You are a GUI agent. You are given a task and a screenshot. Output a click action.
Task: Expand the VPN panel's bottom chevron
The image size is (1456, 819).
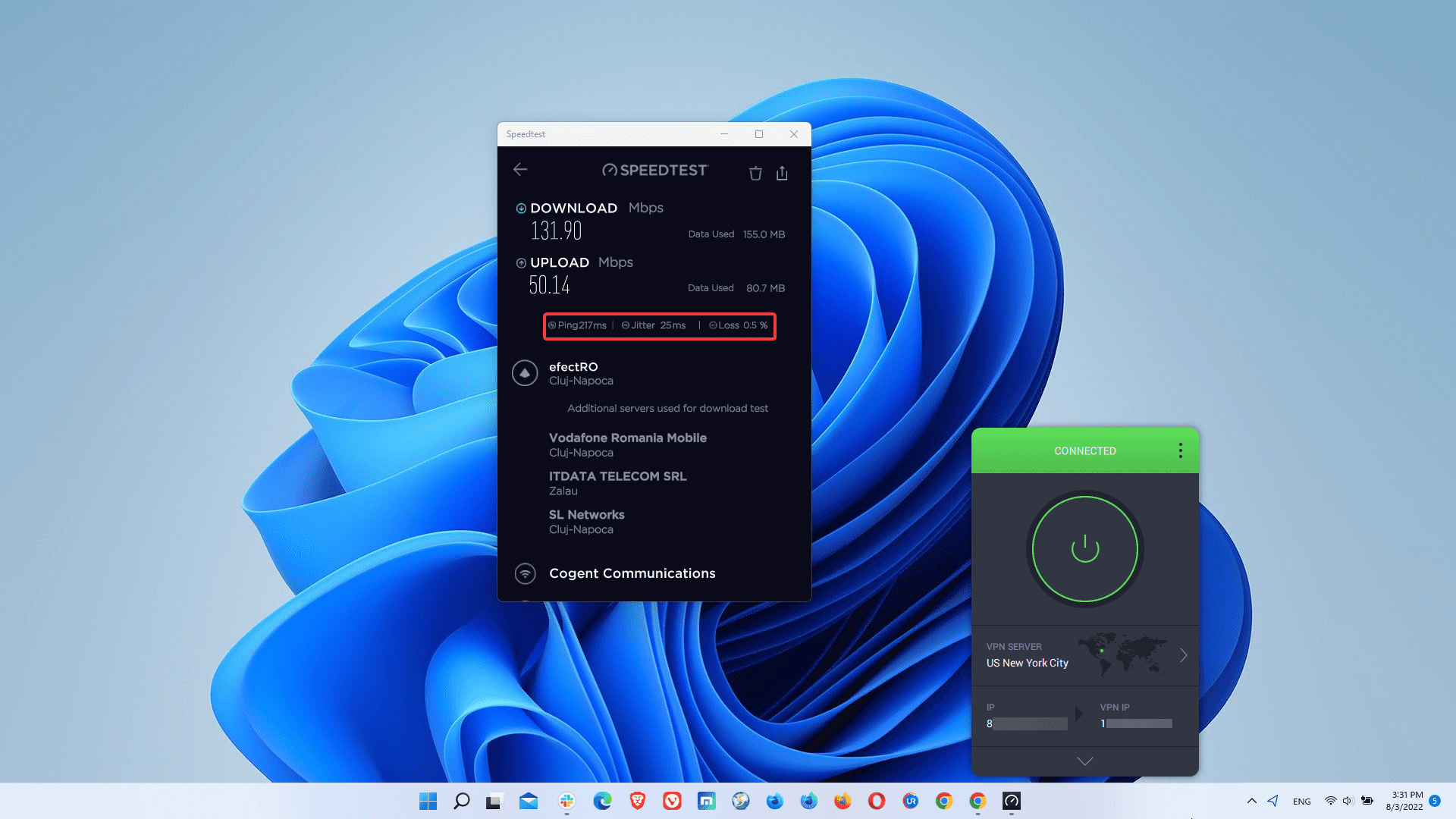pyautogui.click(x=1084, y=761)
